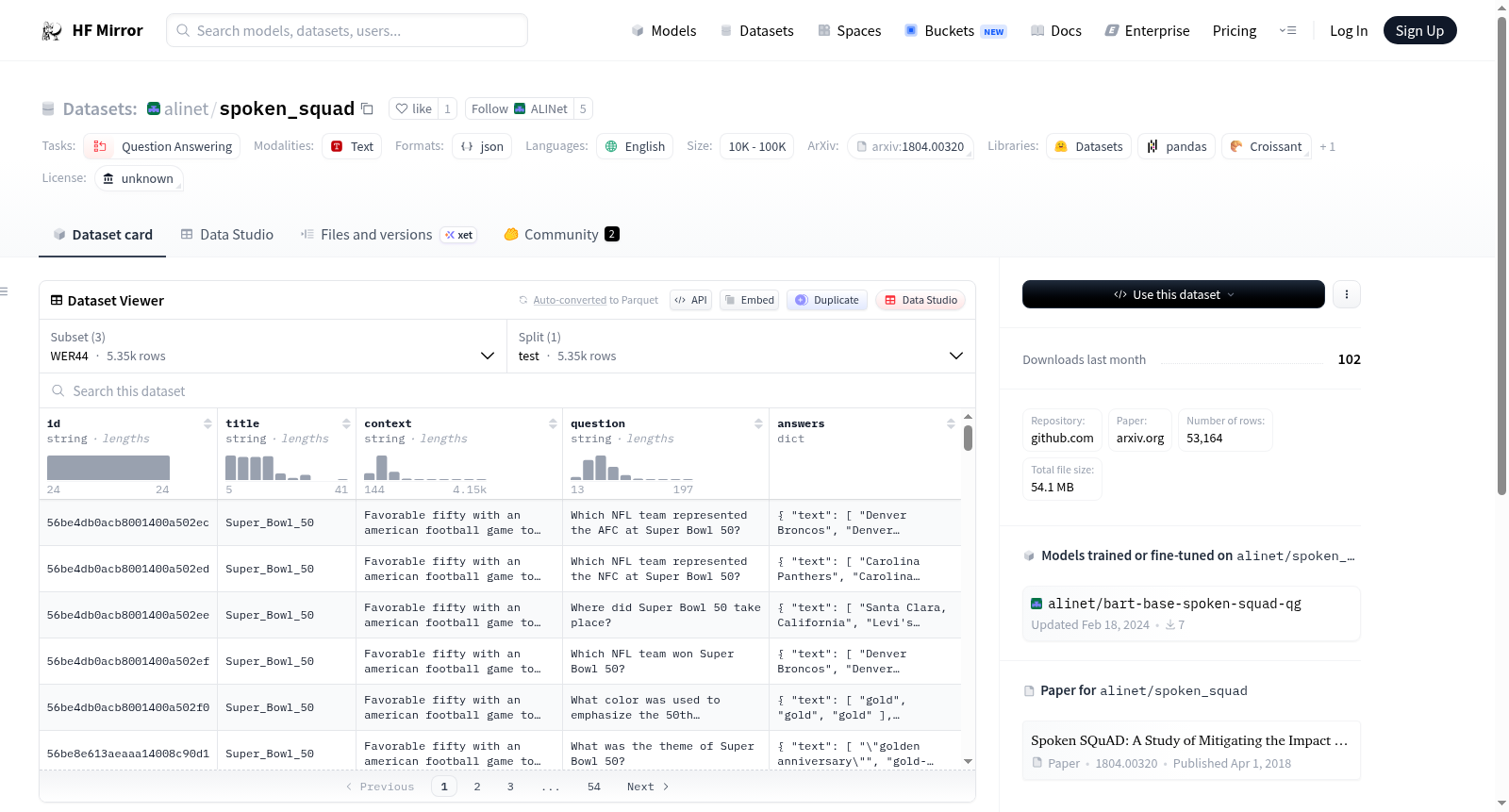This screenshot has width=1509, height=812.
Task: Click the alinet namespace link
Action: (186, 108)
